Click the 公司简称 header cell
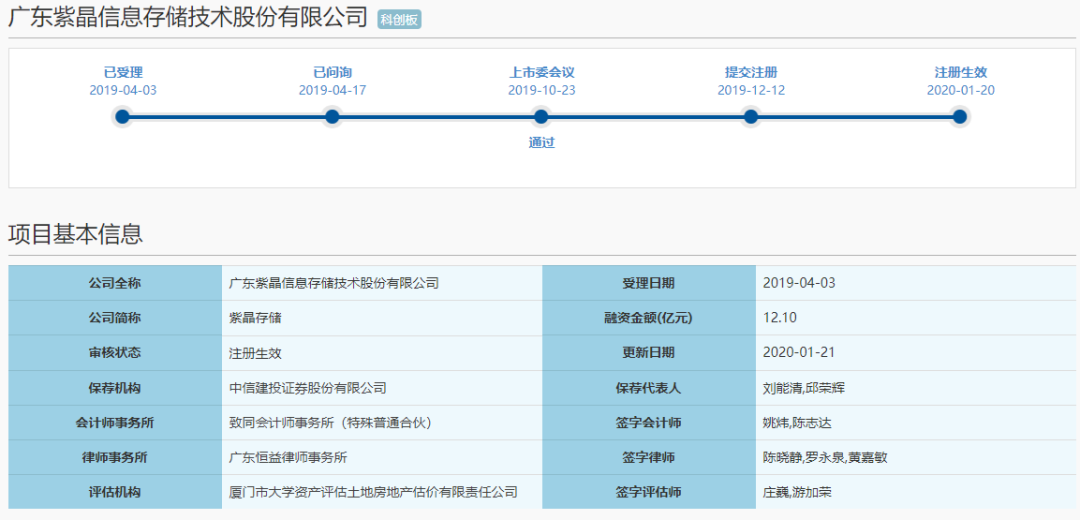 point(115,318)
